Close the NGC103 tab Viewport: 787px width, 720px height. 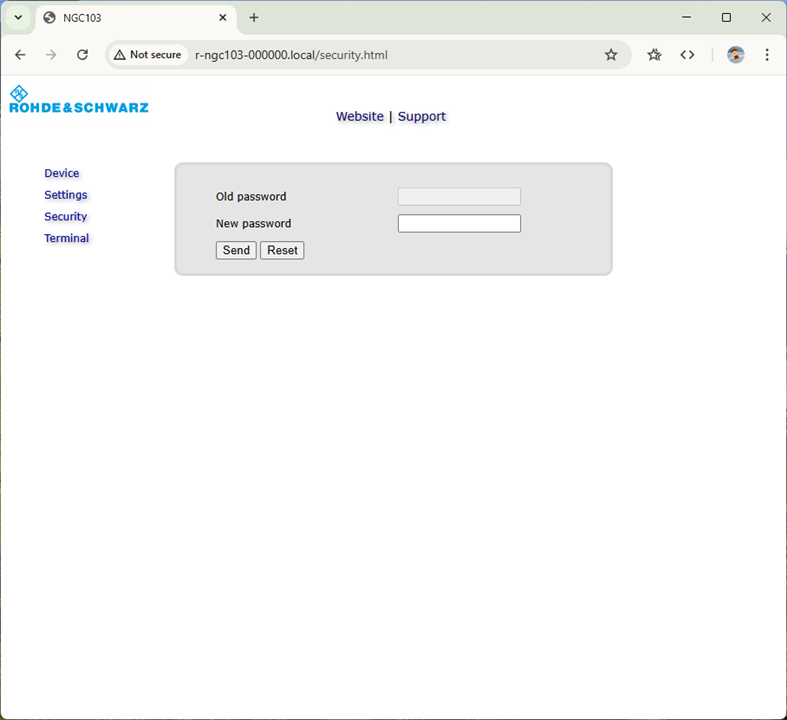pos(223,18)
